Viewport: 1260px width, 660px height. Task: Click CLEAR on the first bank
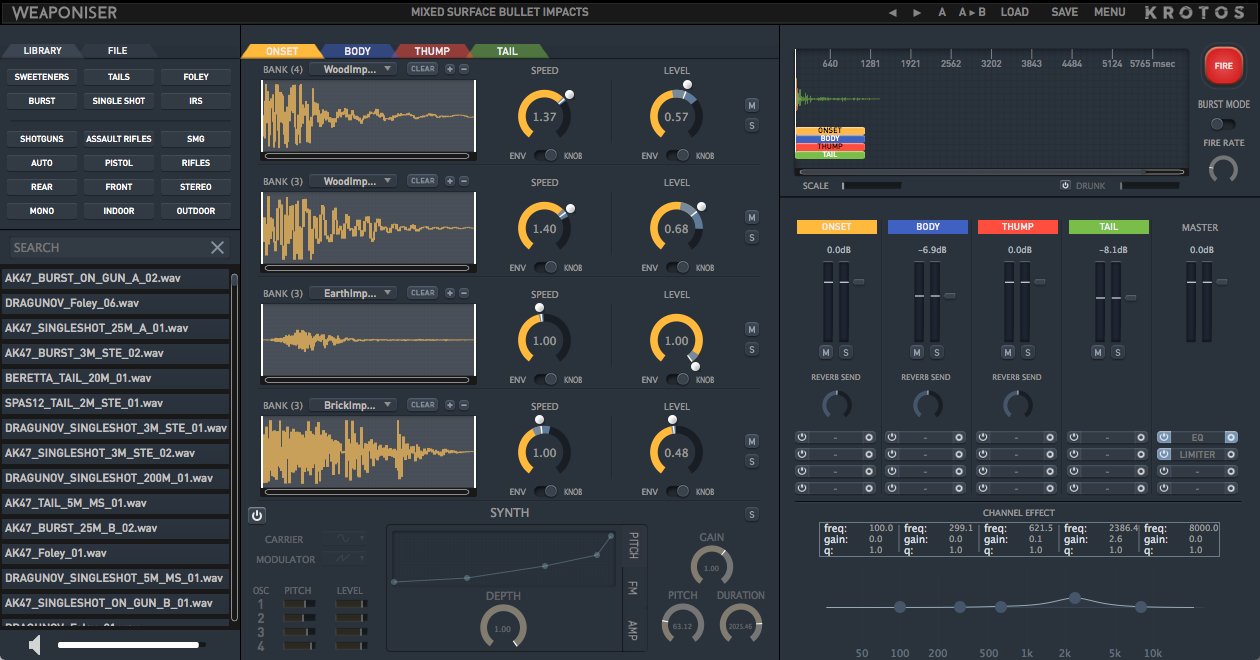pyautogui.click(x=423, y=69)
